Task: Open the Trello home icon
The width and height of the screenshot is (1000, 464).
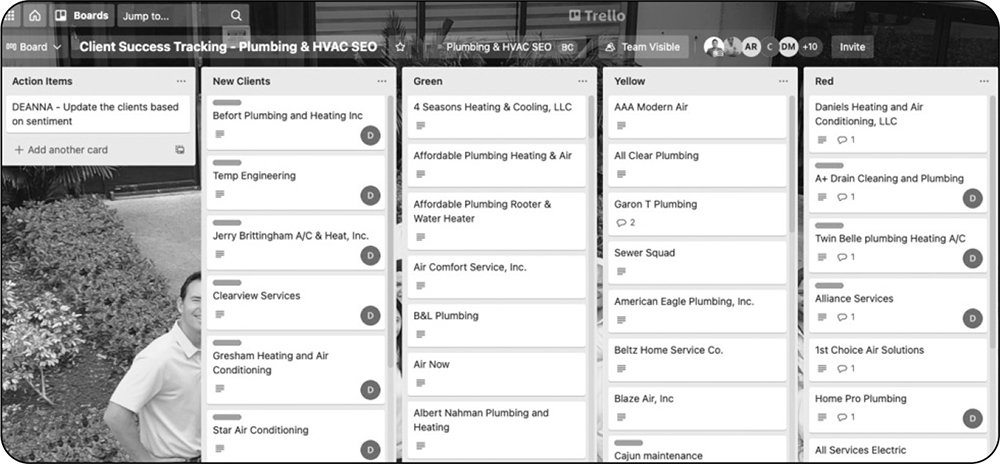Action: coord(35,15)
